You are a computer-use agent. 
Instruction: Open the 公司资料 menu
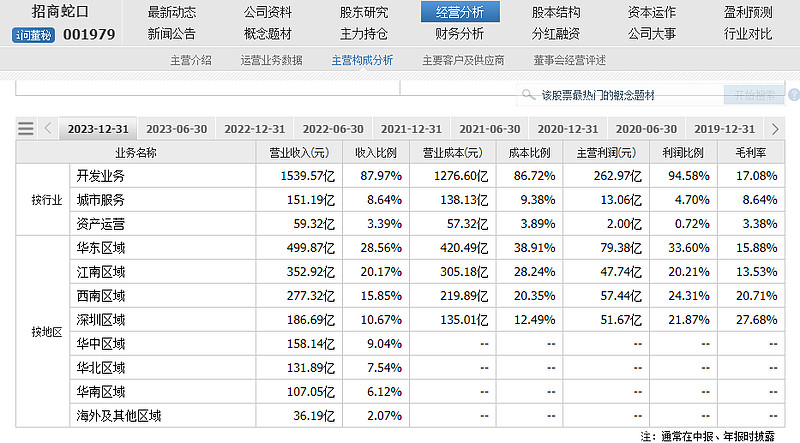click(268, 12)
